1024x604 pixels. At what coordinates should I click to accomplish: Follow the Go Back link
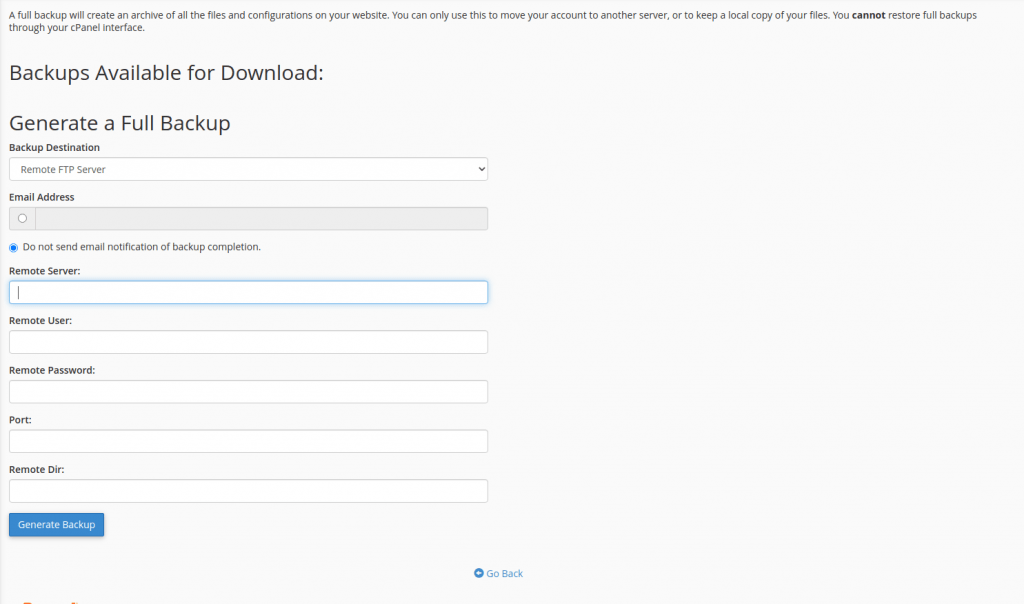click(503, 573)
